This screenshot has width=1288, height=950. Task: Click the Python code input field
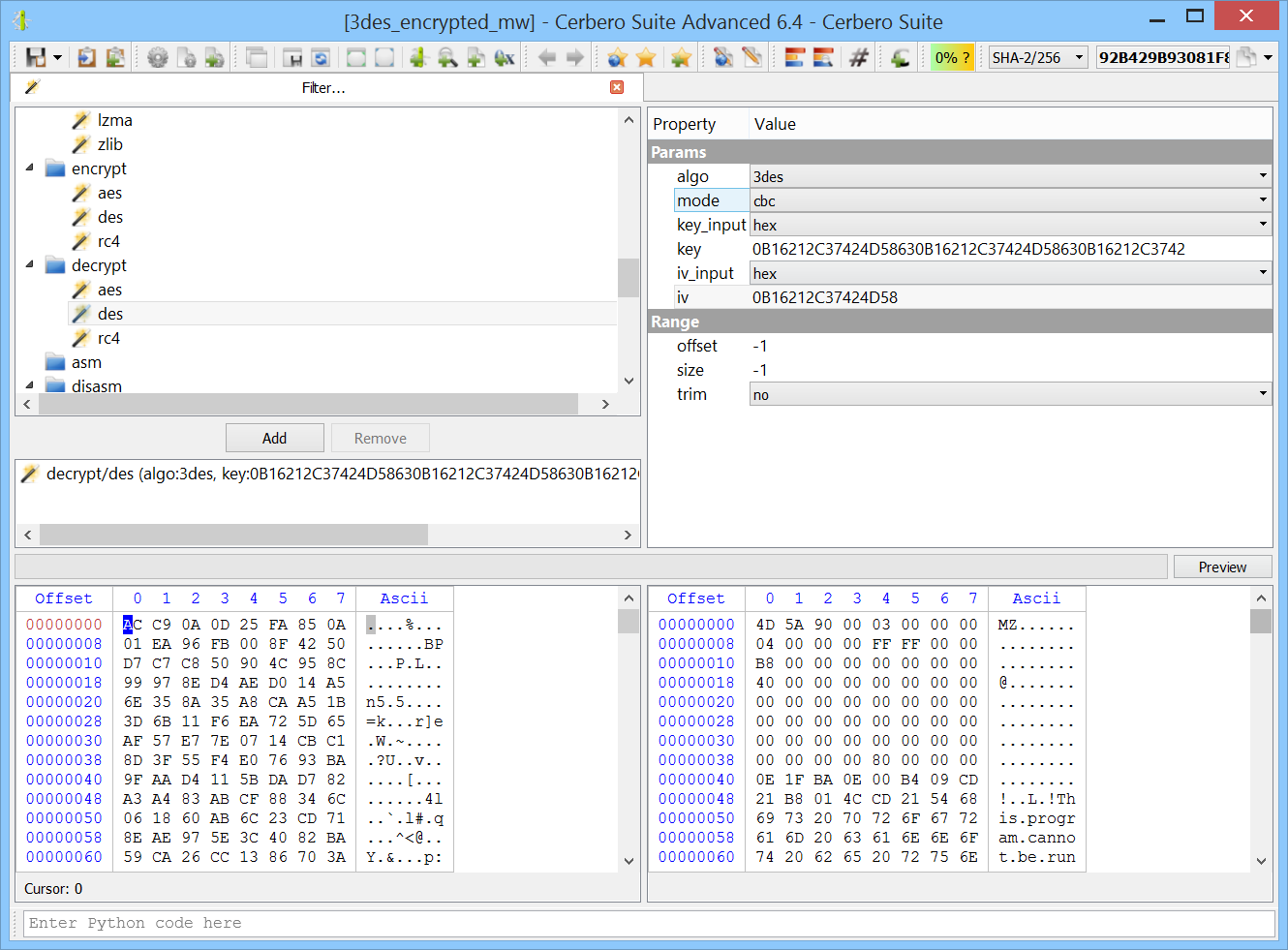tap(649, 923)
